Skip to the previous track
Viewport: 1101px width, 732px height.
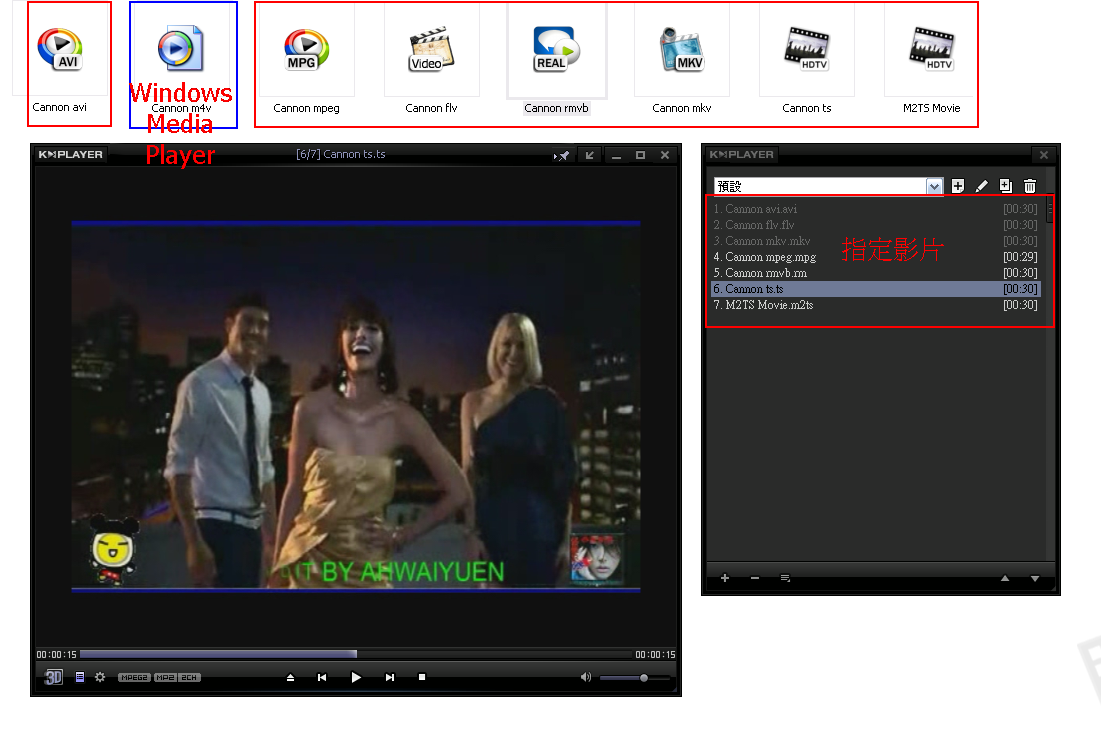pyautogui.click(x=322, y=677)
